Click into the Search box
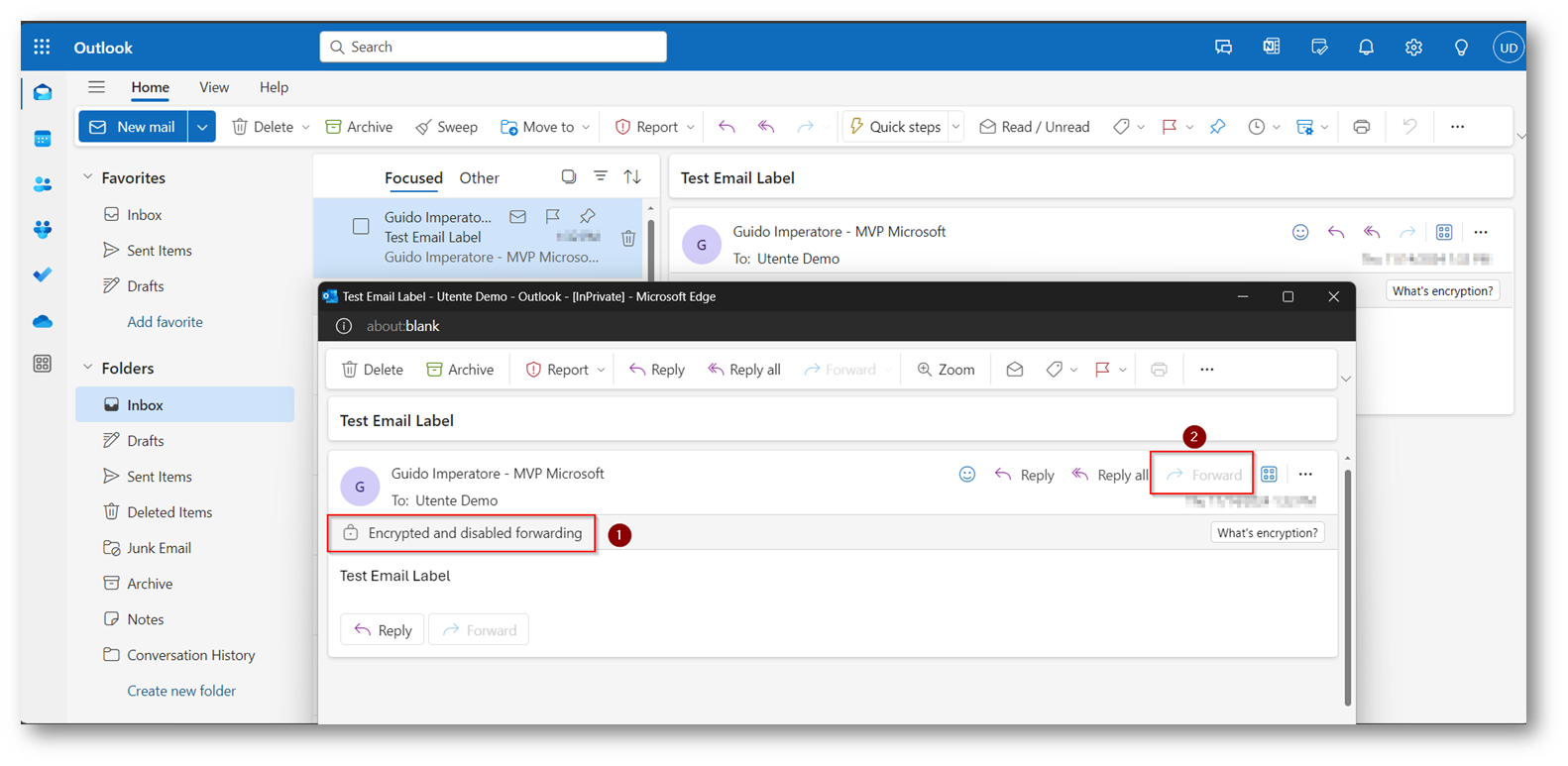This screenshot has height=766, width=1568. pos(493,47)
